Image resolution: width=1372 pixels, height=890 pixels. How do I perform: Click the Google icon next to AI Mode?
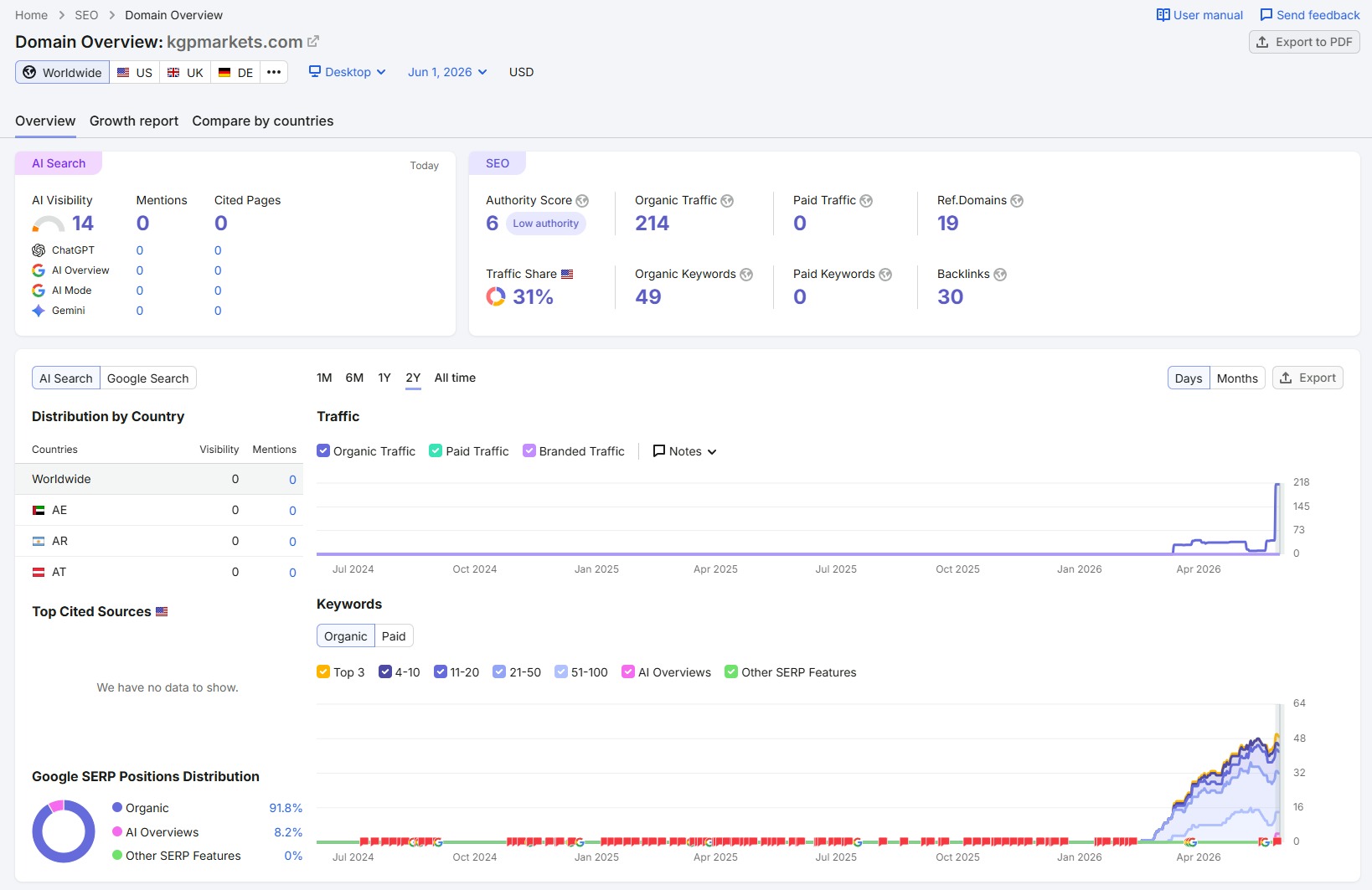39,291
